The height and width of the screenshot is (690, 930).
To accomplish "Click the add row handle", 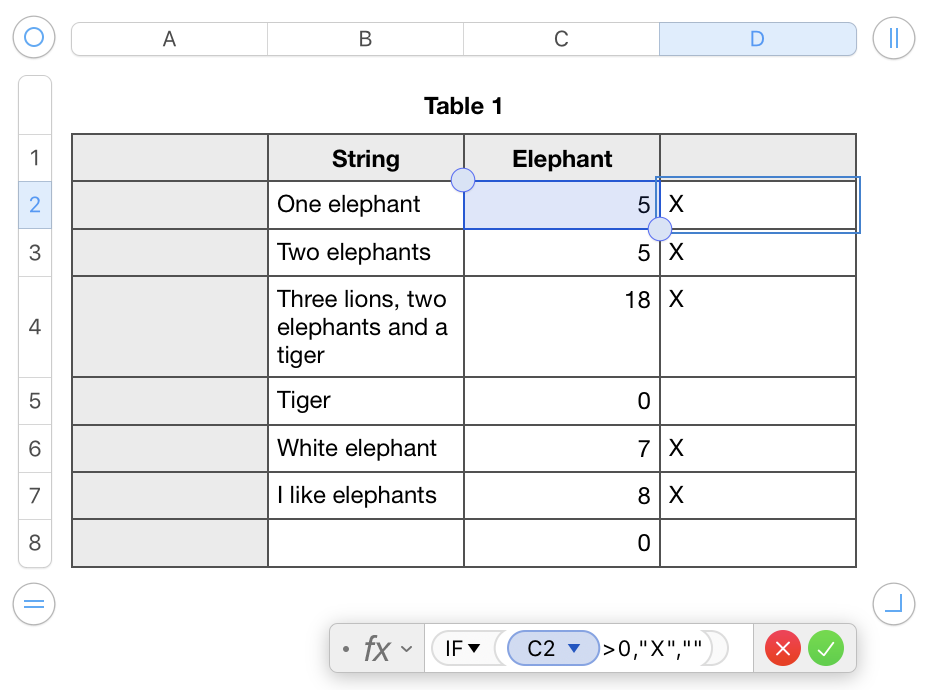I will click(x=34, y=603).
